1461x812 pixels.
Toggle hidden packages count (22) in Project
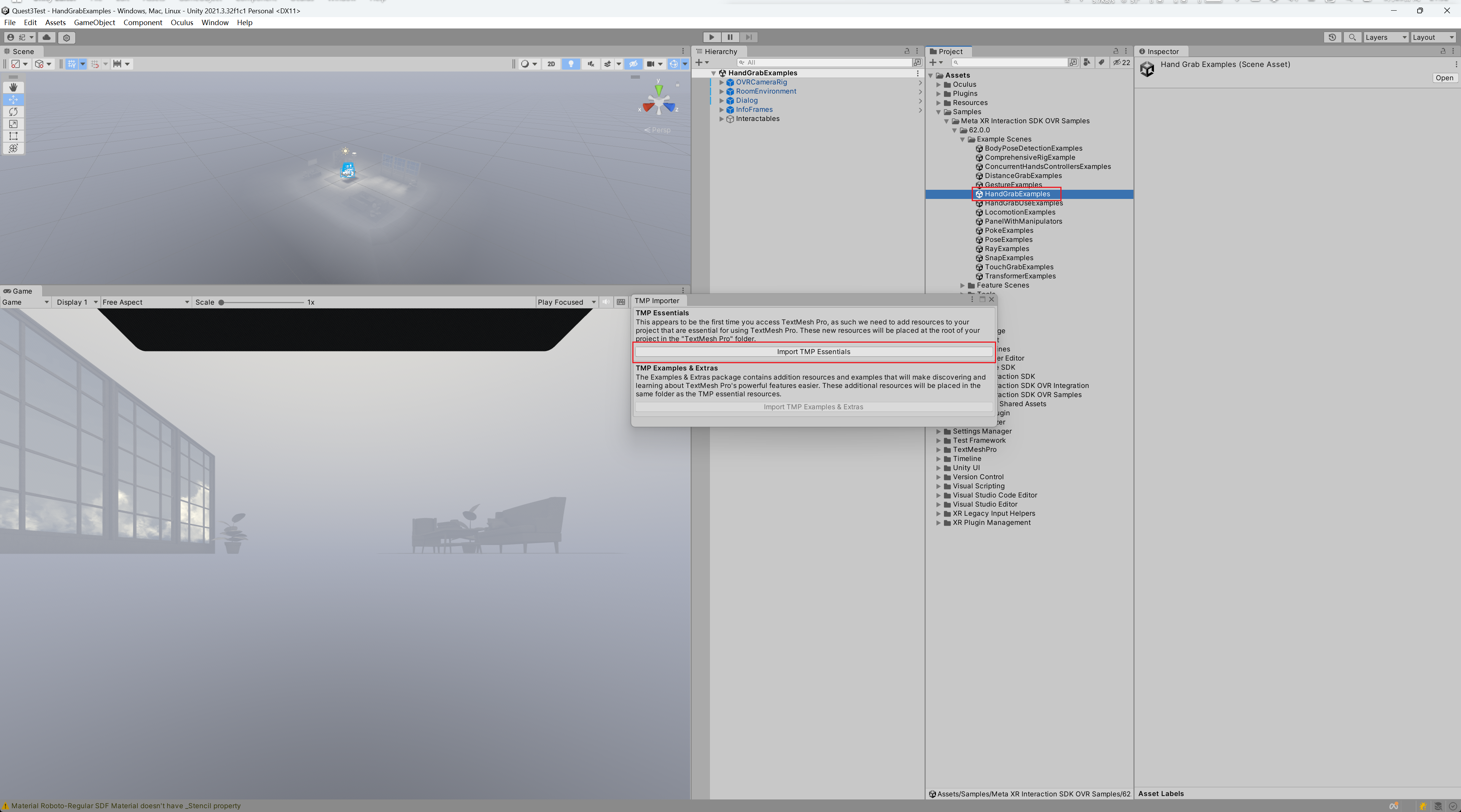pyautogui.click(x=1121, y=63)
